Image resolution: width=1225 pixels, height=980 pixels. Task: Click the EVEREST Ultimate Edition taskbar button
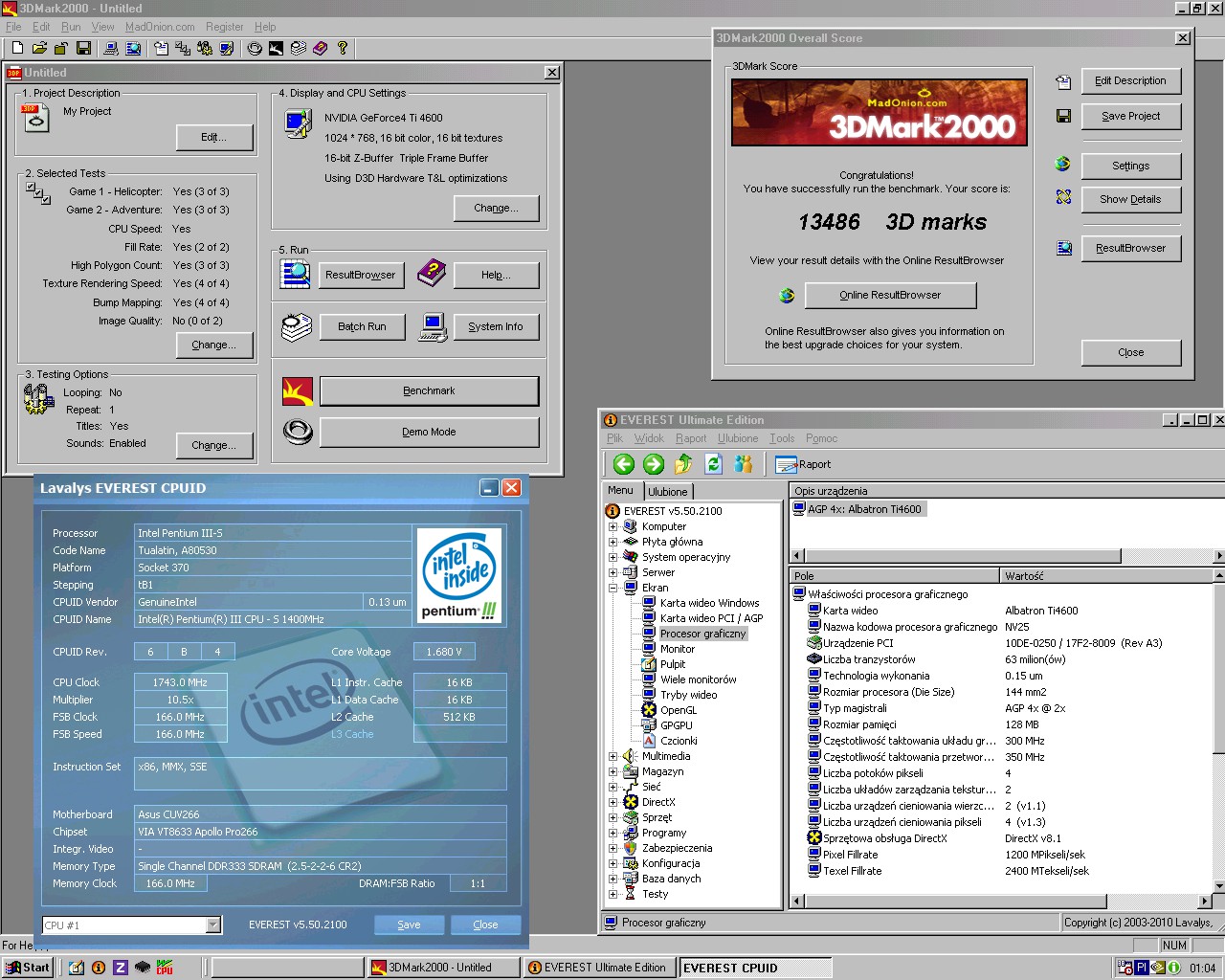[598, 968]
